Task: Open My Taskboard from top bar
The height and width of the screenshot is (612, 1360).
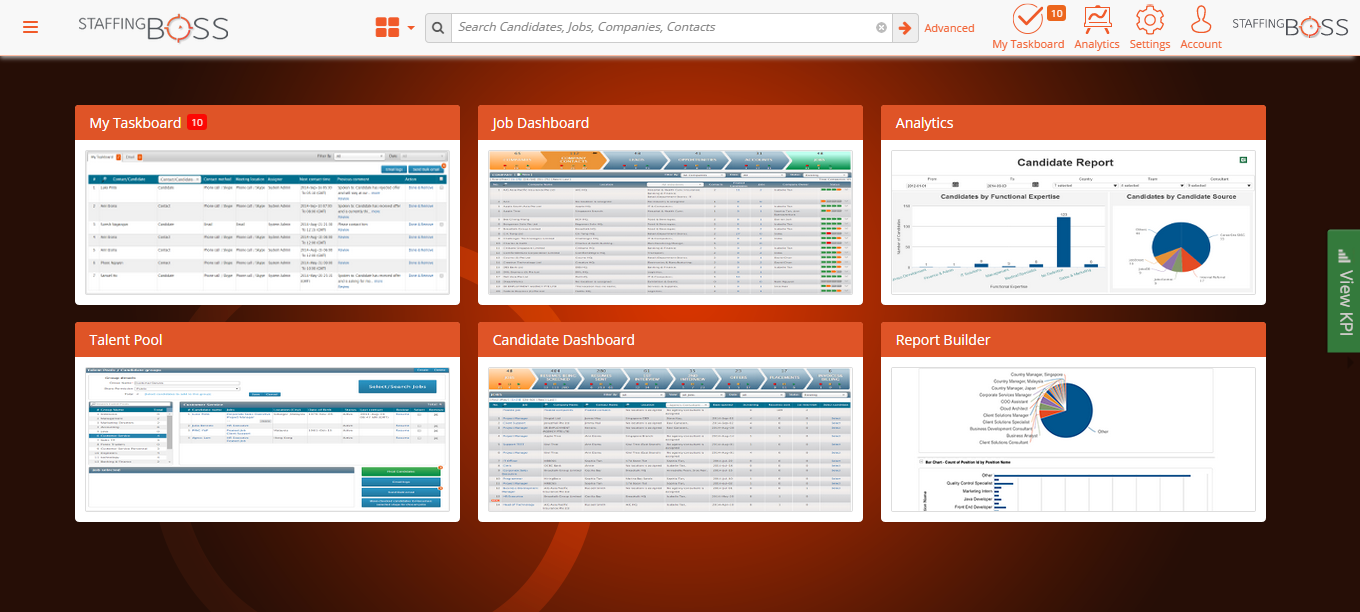Action: tap(1028, 28)
